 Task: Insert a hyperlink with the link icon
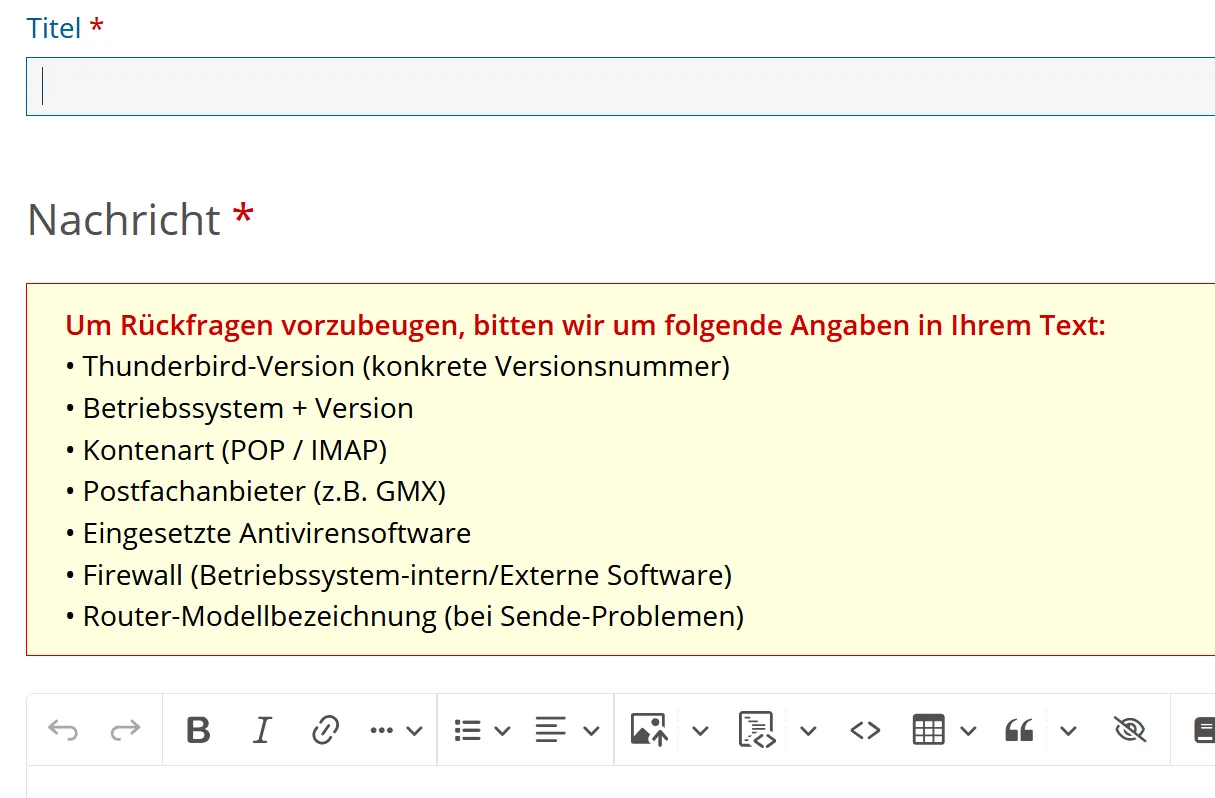click(325, 731)
